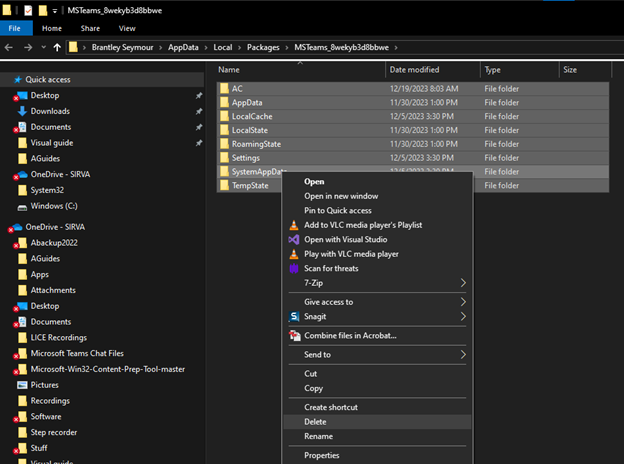The width and height of the screenshot is (624, 464).
Task: Open Customize Quick Access Toolbar dropdown
Action: 55,11
